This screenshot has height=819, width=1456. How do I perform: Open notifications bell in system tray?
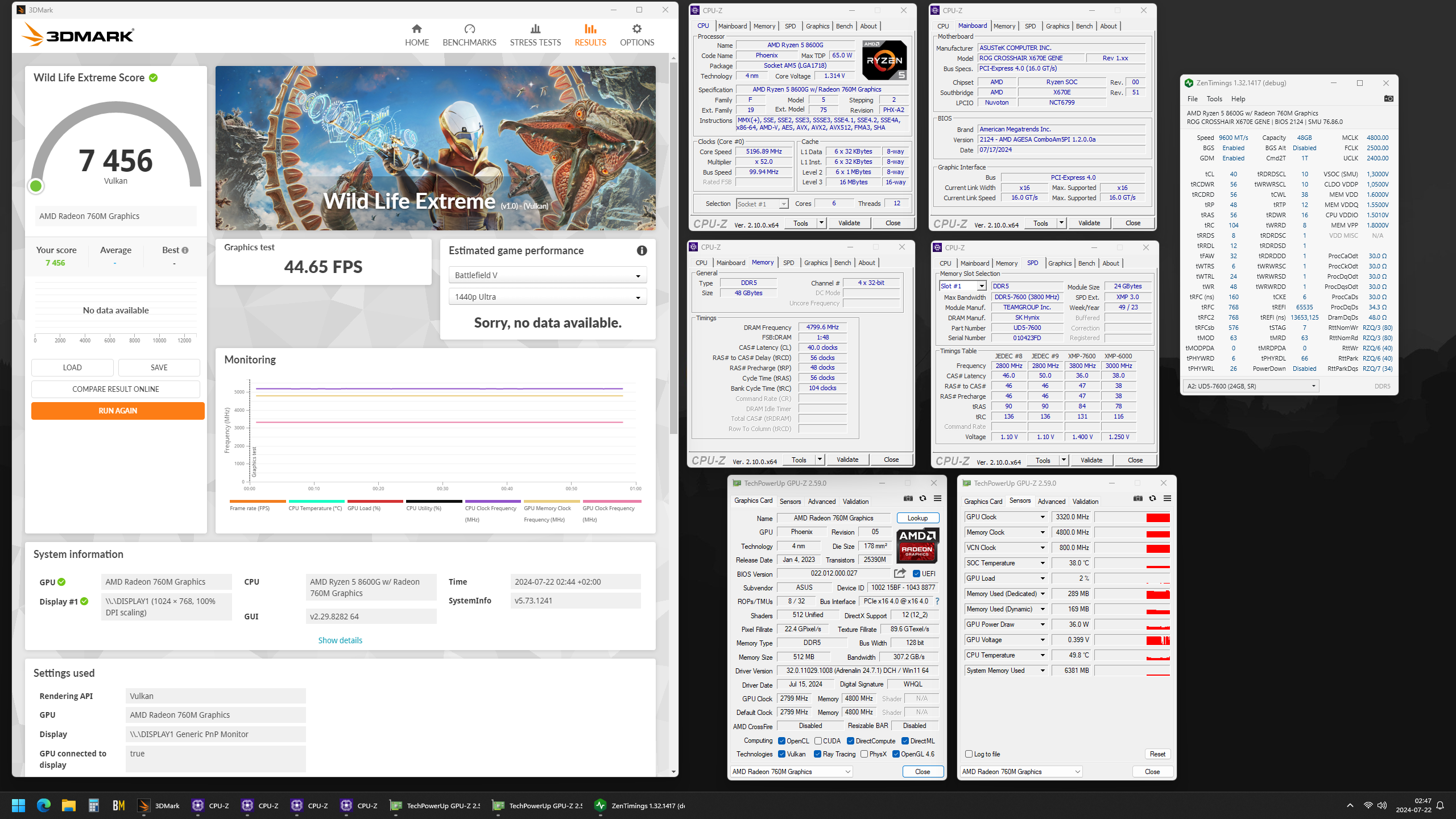pyautogui.click(x=1440, y=805)
